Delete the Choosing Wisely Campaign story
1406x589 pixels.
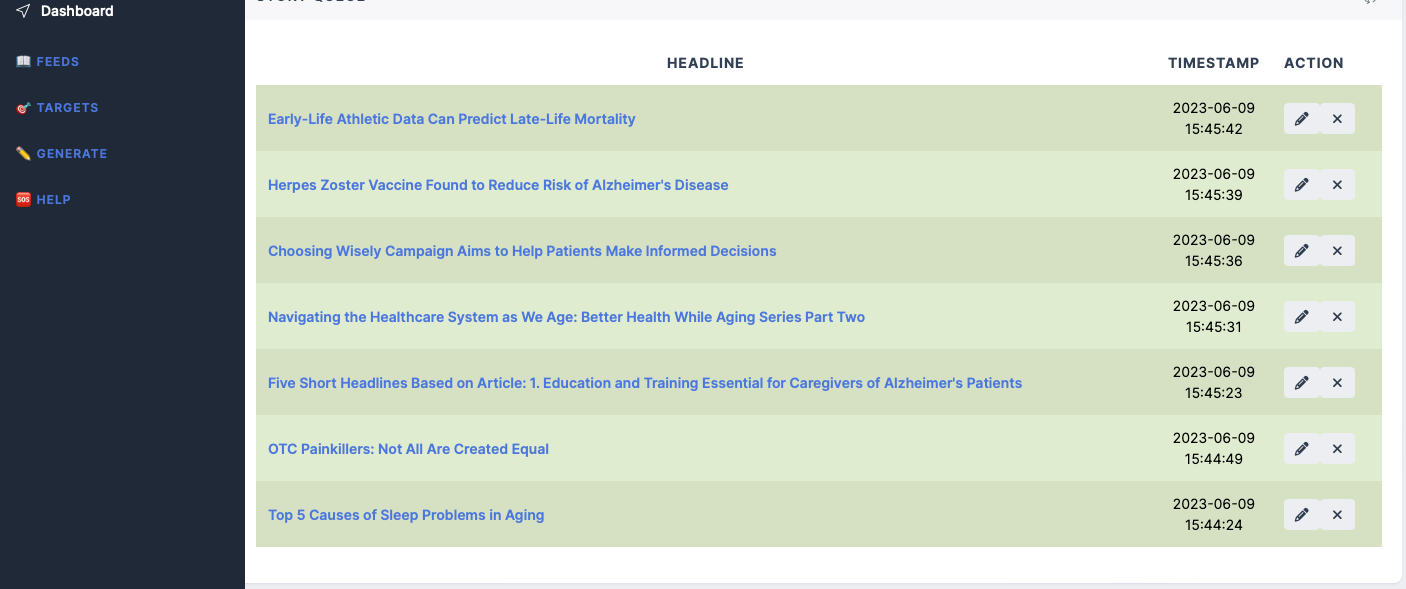point(1337,251)
